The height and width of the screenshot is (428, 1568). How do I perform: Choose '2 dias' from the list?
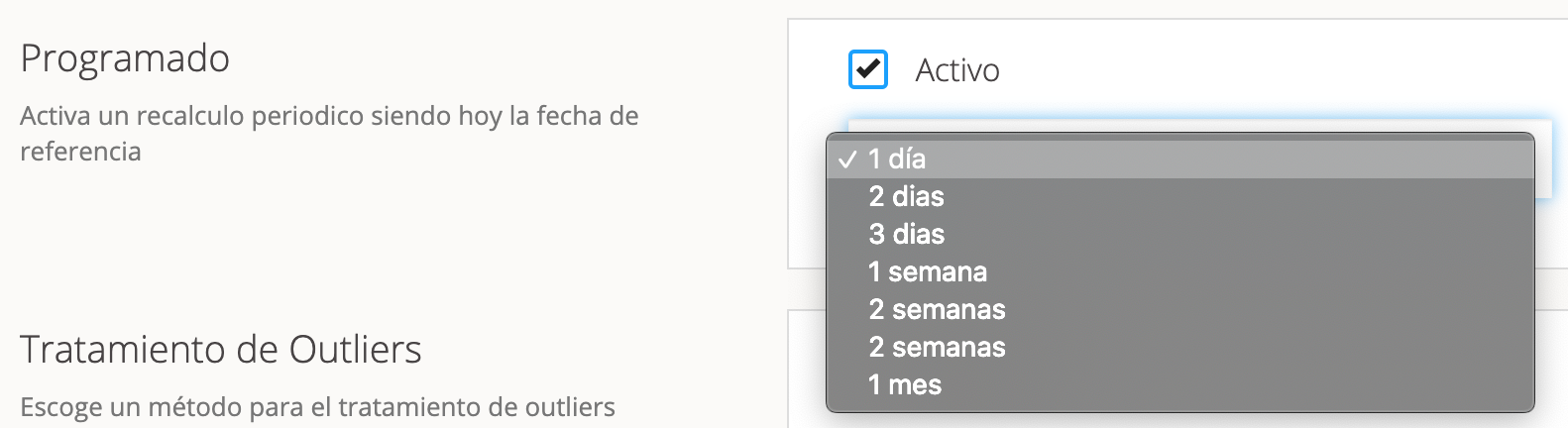[906, 196]
